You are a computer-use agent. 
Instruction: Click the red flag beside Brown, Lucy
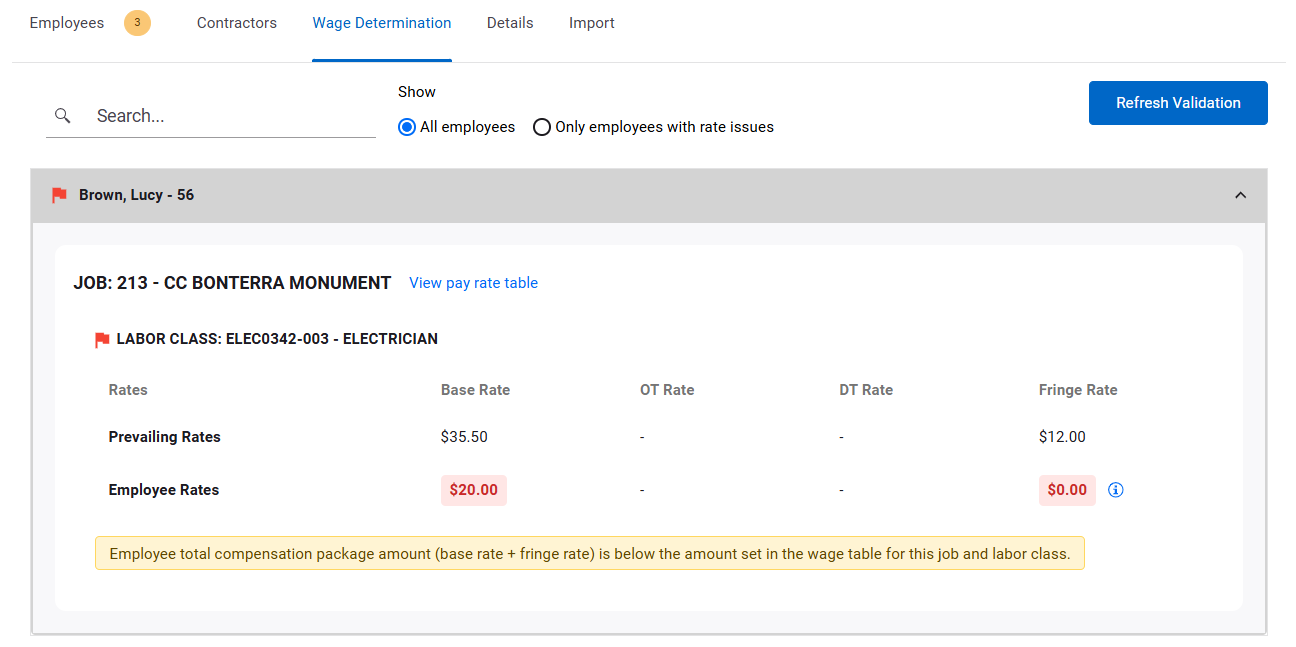click(59, 195)
